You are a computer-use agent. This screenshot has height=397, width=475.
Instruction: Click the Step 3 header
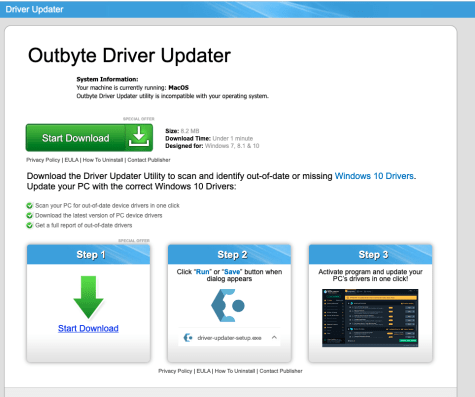(370, 254)
